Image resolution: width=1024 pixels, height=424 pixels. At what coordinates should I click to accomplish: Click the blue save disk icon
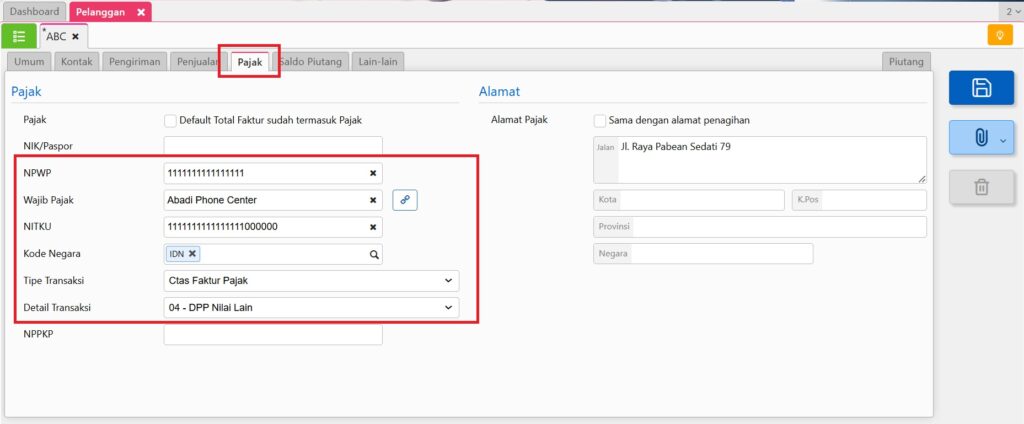tap(981, 88)
